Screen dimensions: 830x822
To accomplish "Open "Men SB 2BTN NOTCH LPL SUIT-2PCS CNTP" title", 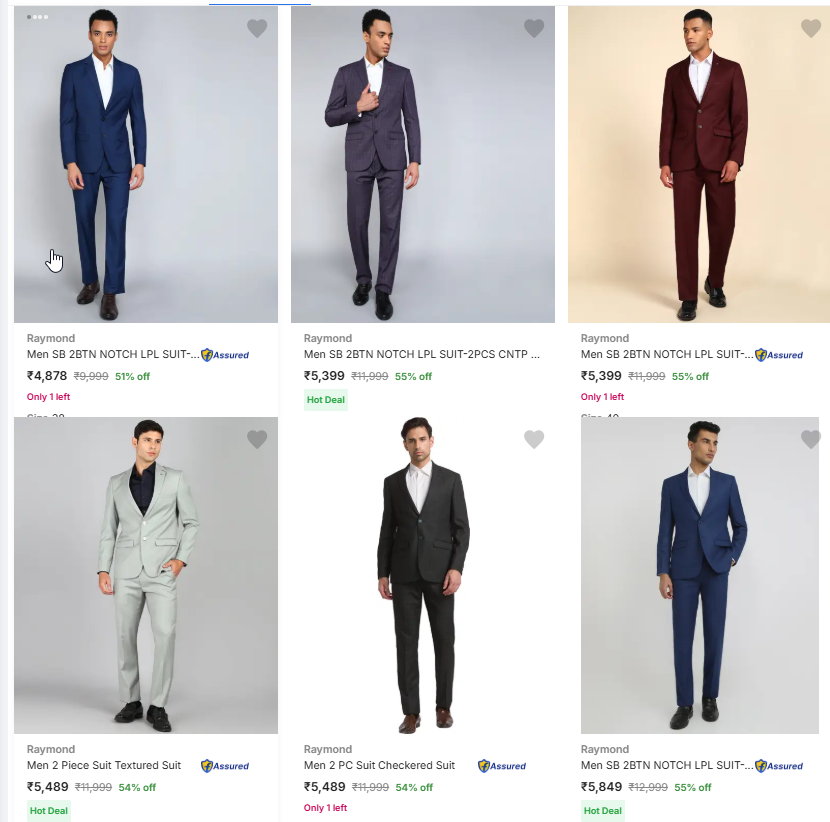I will coord(421,354).
